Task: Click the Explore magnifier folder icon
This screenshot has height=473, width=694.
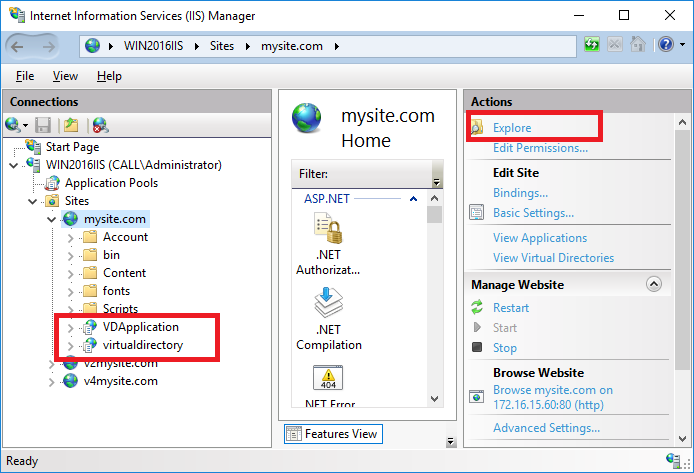Action: pos(477,127)
